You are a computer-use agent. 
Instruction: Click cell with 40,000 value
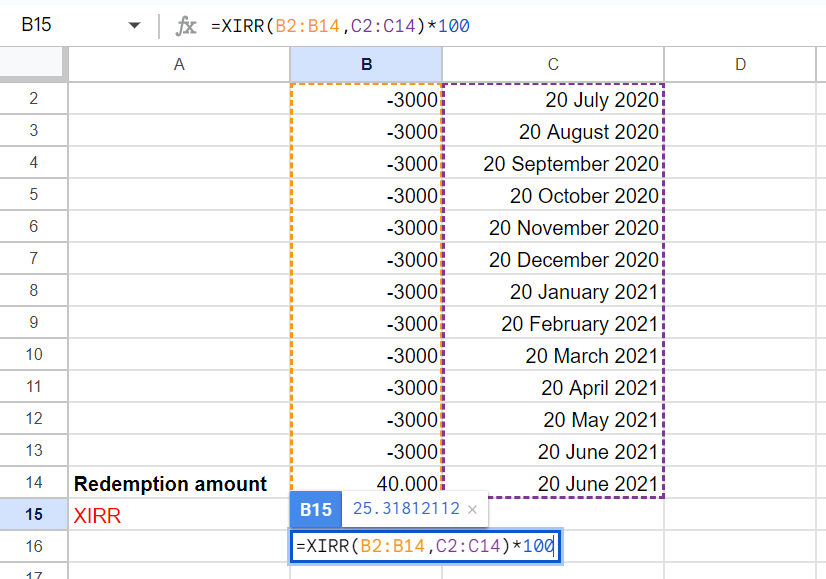[366, 484]
